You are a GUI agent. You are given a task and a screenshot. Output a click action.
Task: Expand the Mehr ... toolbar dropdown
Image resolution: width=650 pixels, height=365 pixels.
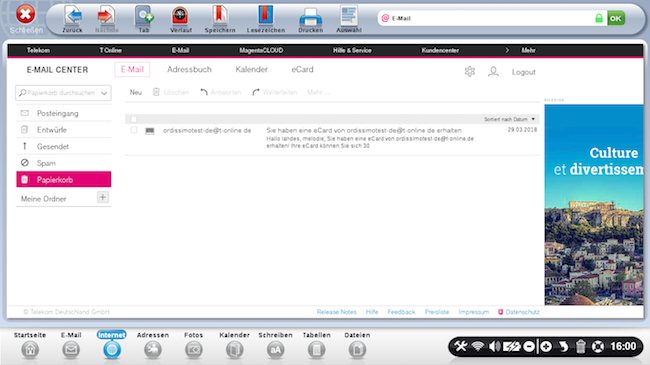point(318,92)
